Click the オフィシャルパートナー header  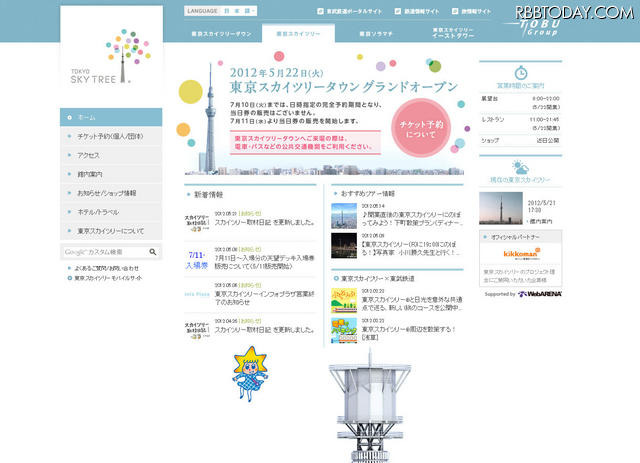520,237
